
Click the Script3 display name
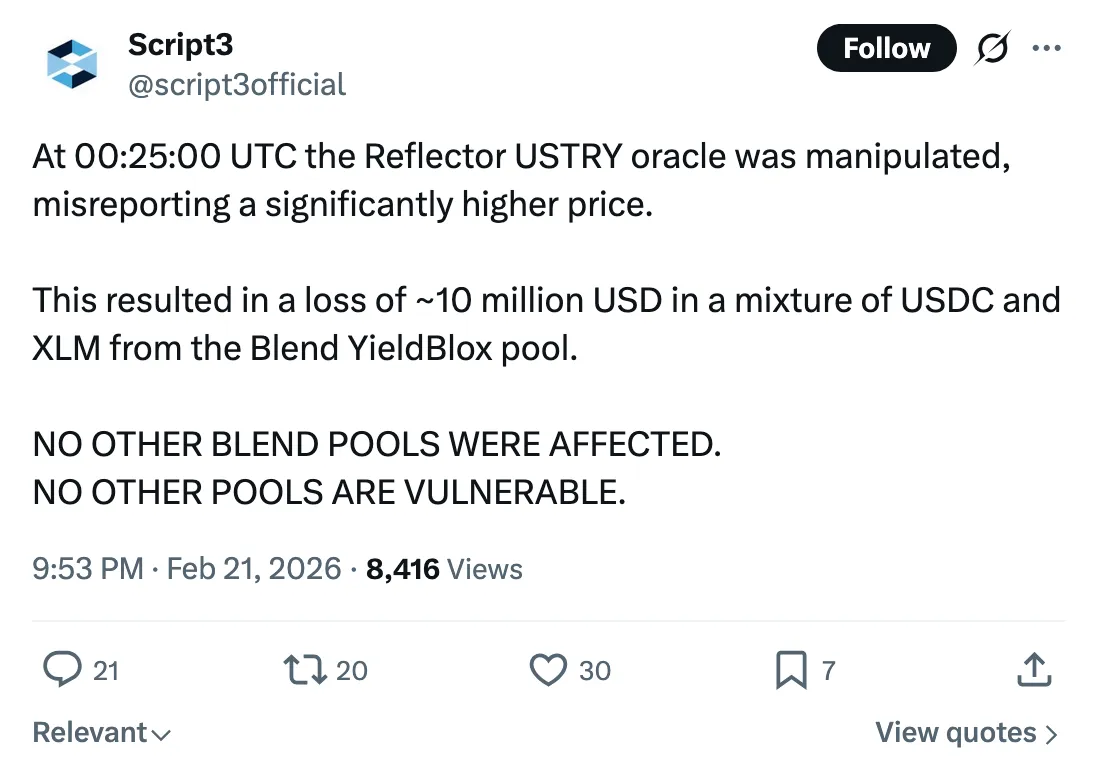[x=180, y=44]
